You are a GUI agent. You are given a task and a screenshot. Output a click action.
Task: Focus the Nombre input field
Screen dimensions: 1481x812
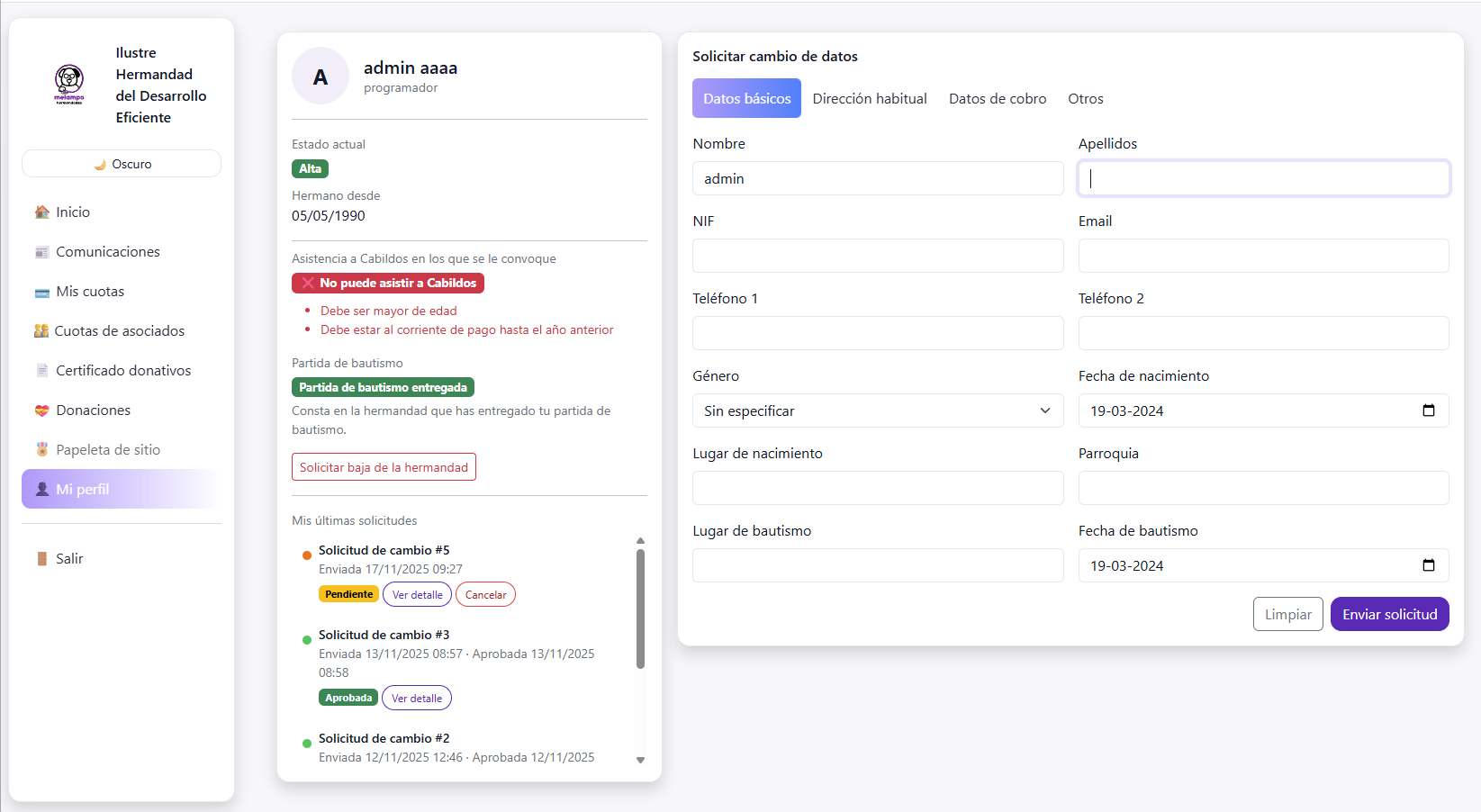pos(878,178)
